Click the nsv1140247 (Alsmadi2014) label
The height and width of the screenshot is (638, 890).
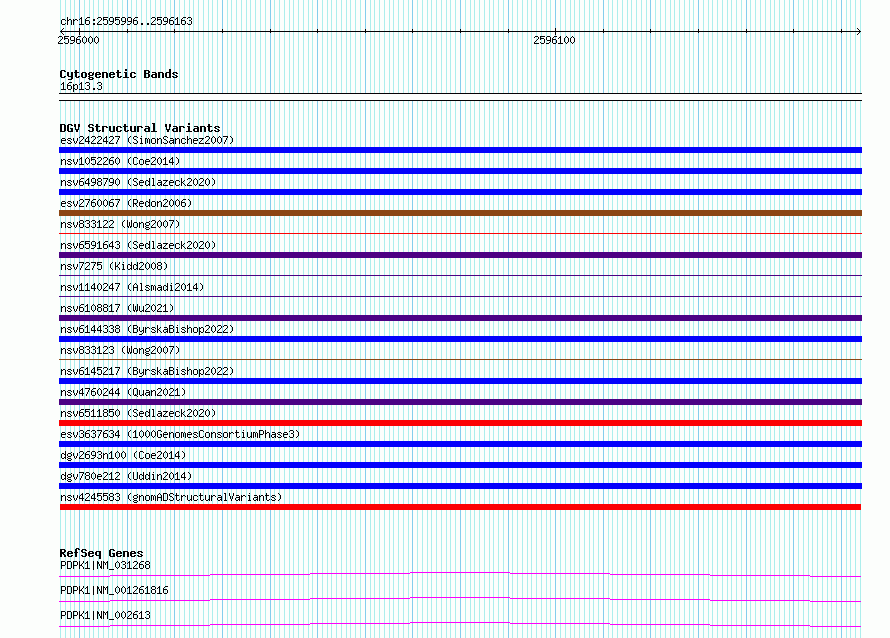coord(132,287)
